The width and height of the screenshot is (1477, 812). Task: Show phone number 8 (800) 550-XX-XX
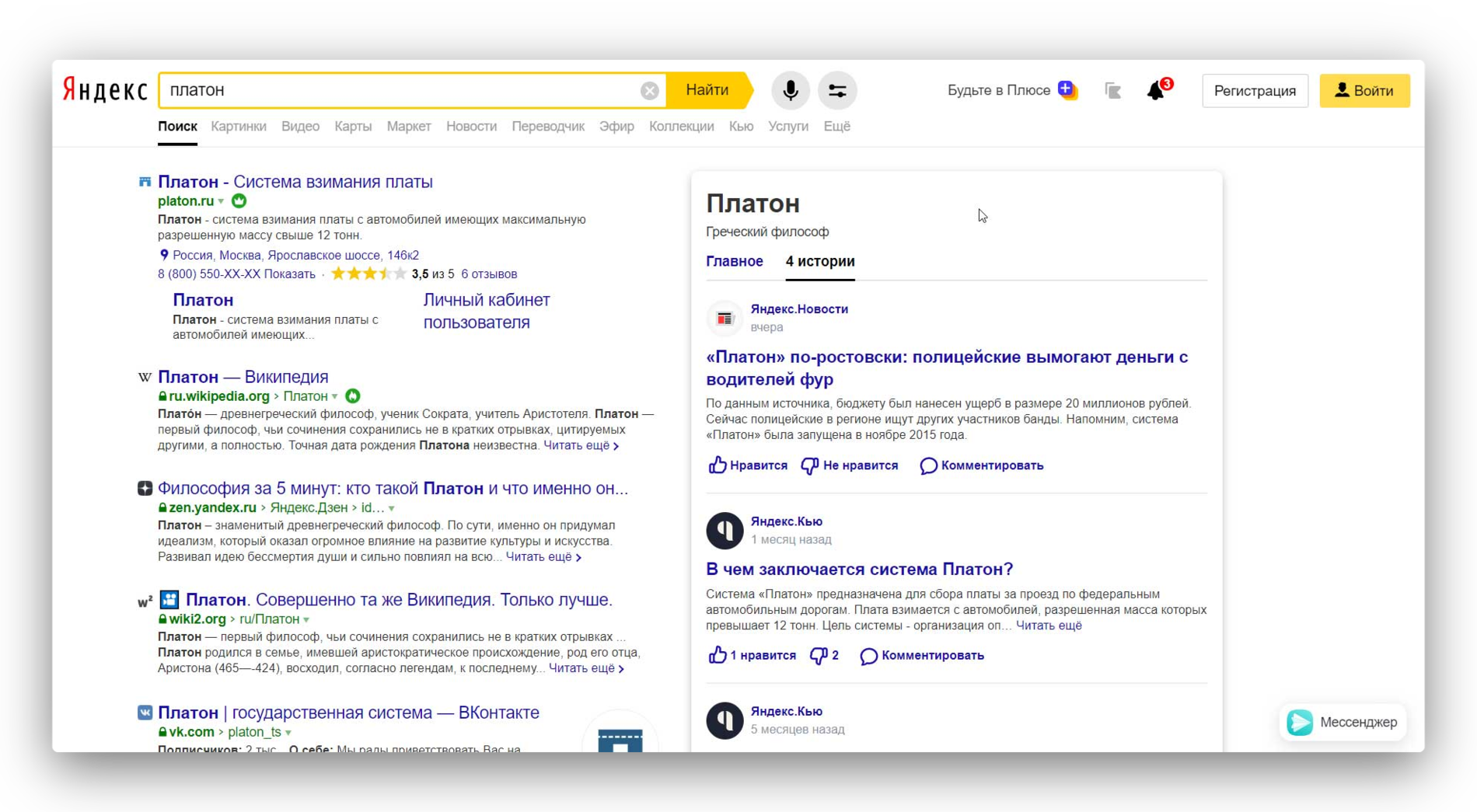click(236, 274)
